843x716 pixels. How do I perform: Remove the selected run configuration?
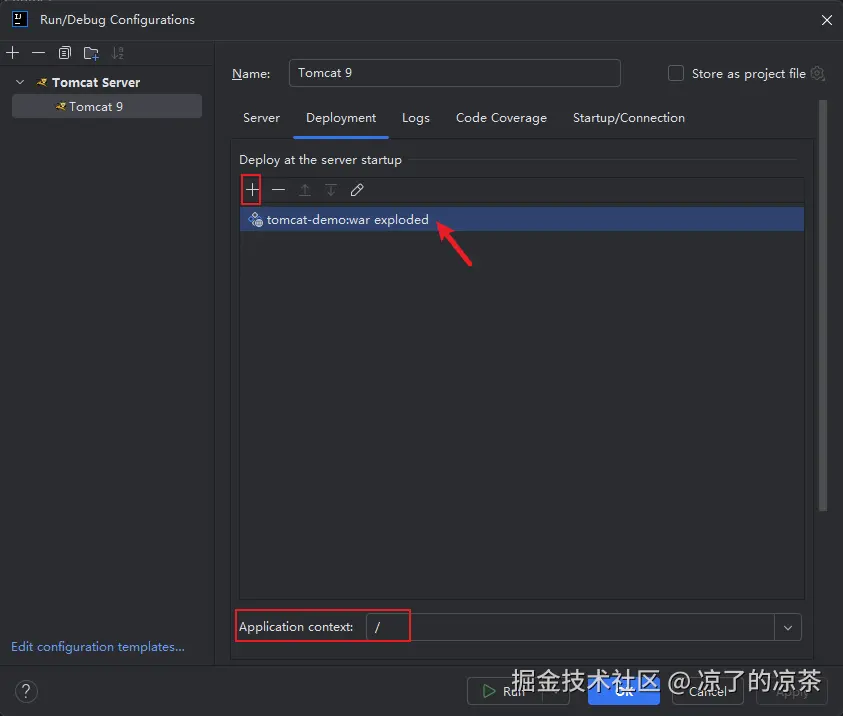tap(38, 53)
